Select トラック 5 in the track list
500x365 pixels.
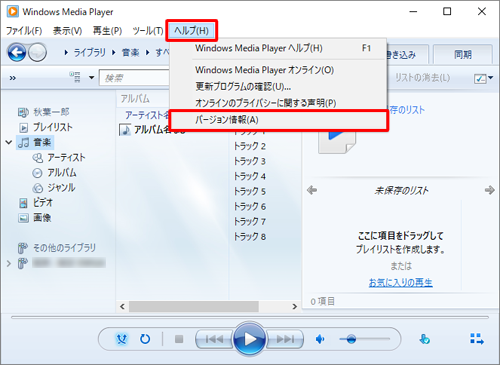(250, 191)
